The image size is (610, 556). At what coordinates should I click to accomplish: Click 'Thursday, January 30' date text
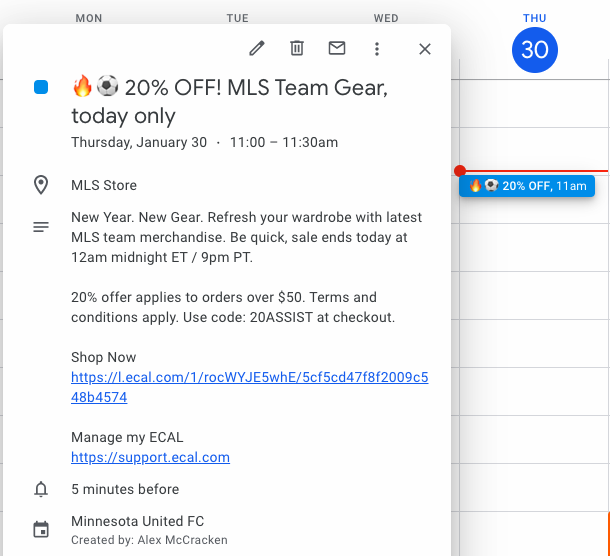click(x=139, y=142)
